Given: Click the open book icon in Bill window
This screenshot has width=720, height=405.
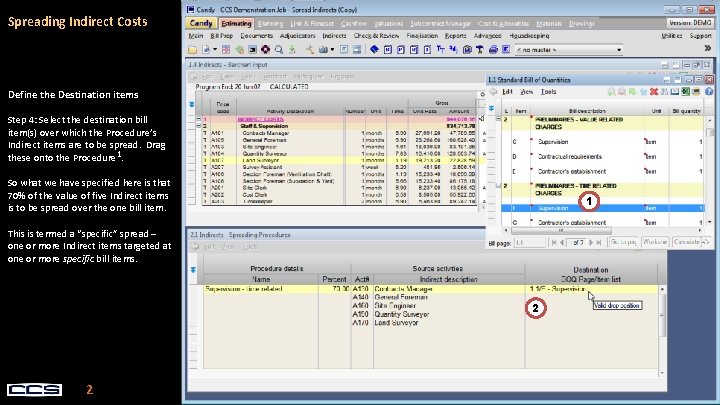Looking at the screenshot, I should coord(675,92).
